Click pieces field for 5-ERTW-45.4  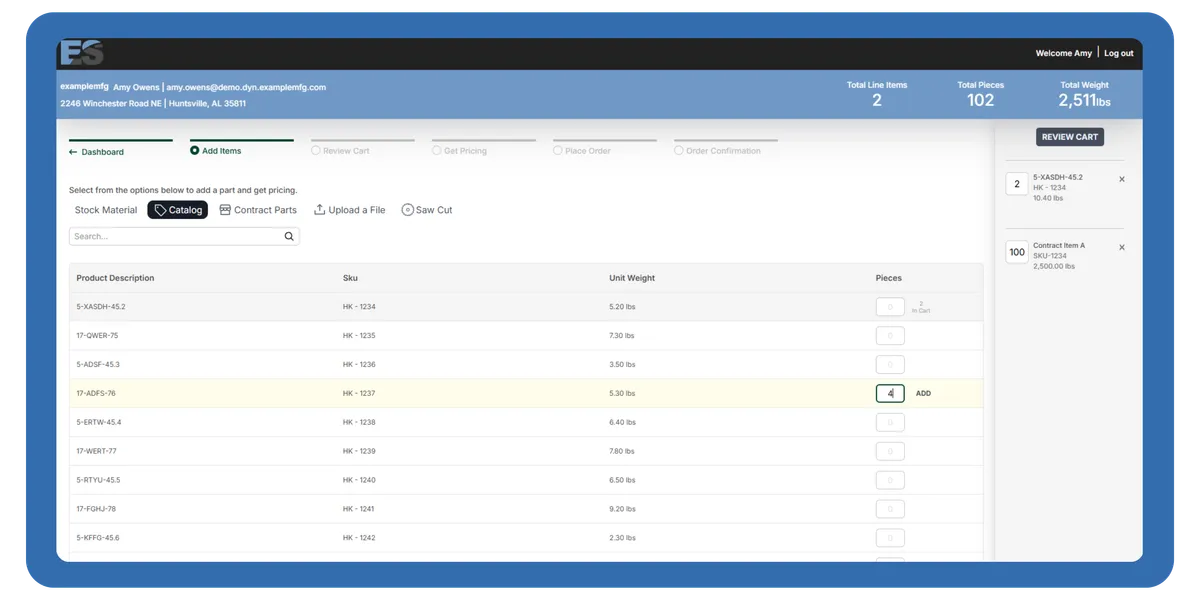pyautogui.click(x=890, y=423)
